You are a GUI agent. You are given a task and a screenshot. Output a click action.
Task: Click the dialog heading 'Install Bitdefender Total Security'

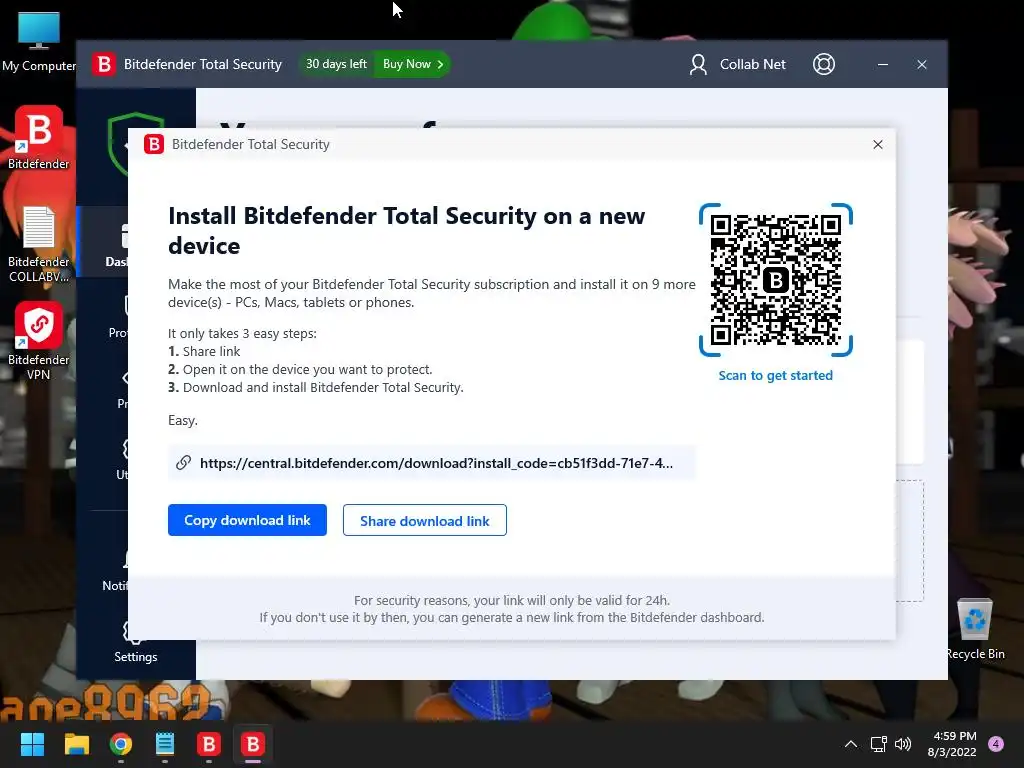406,231
